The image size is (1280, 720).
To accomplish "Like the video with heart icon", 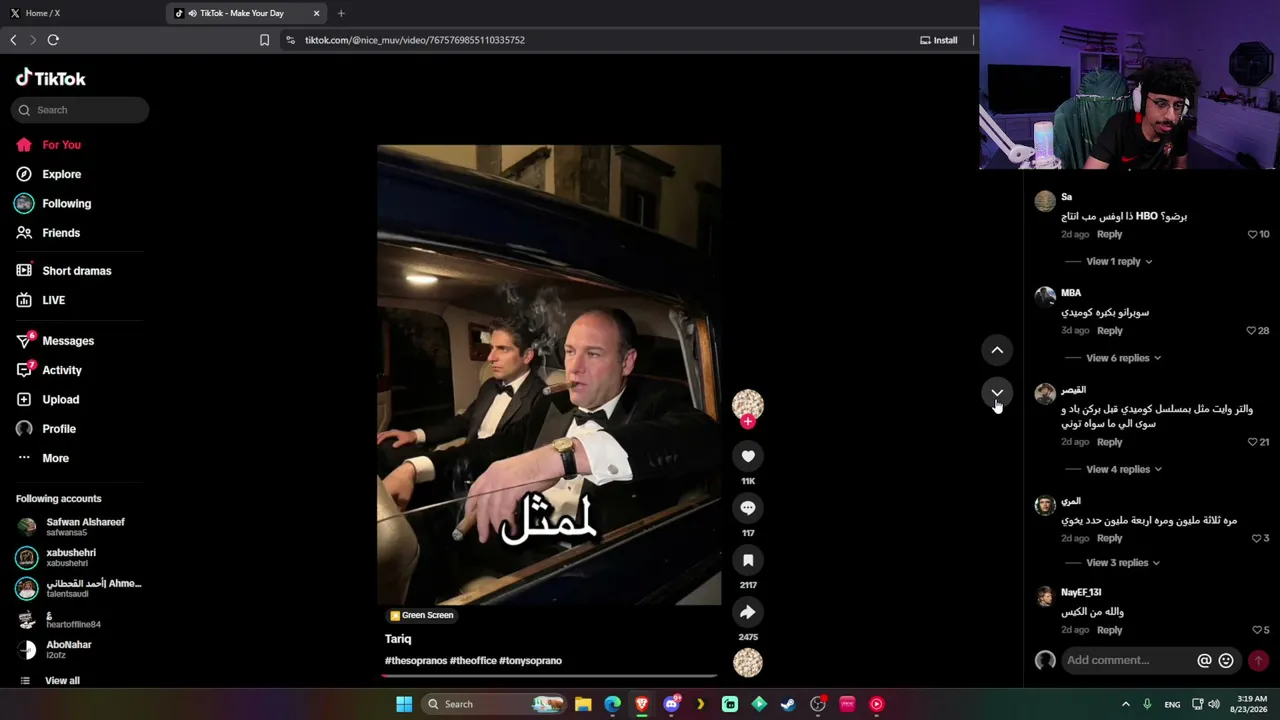I will [748, 456].
